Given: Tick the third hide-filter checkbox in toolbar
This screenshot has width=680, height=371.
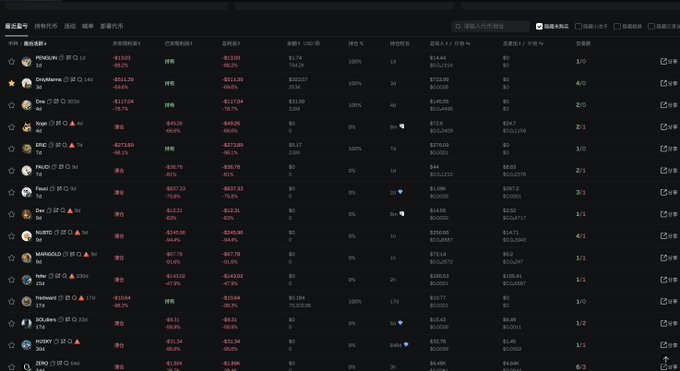Looking at the screenshot, I should (617, 26).
